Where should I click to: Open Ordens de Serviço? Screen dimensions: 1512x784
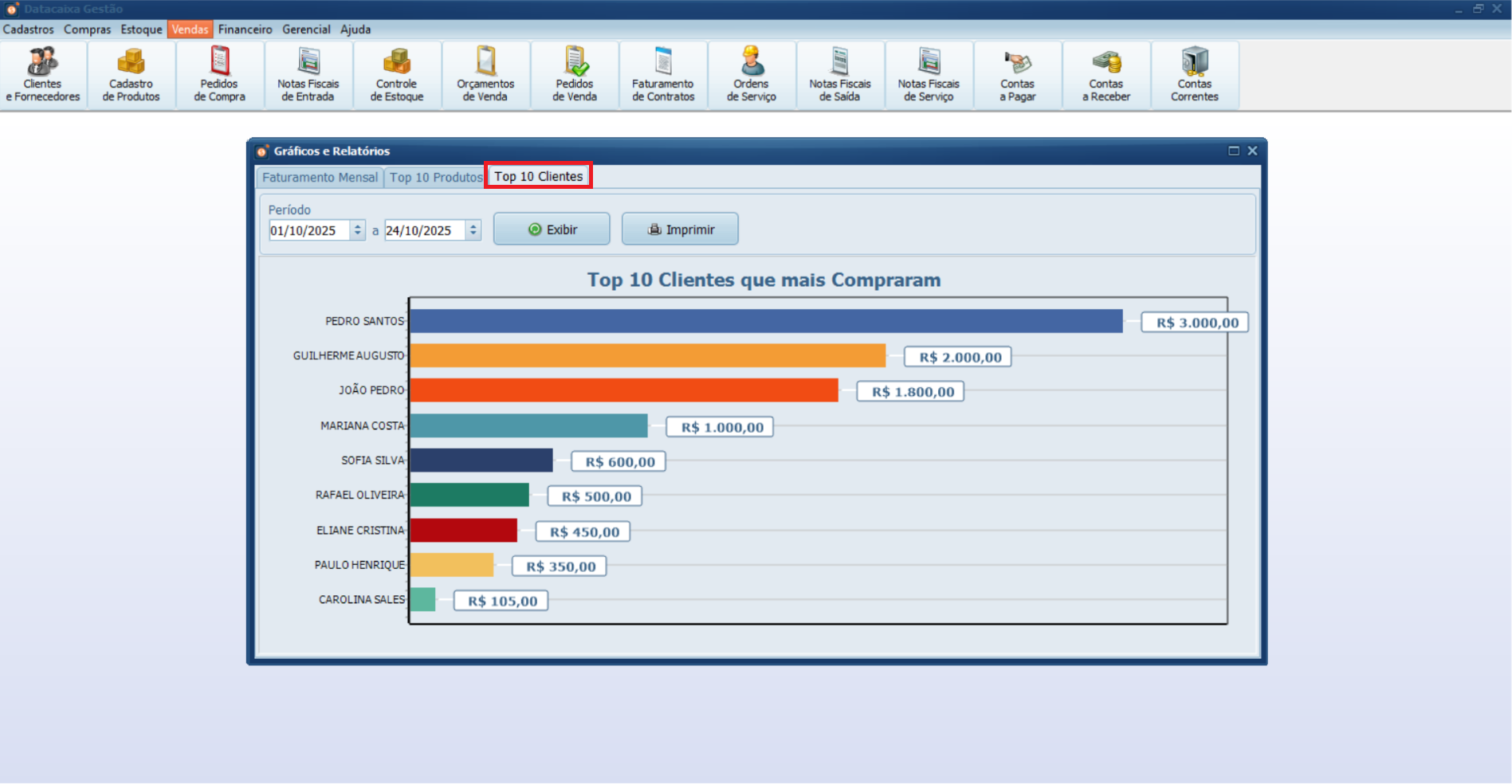(751, 74)
